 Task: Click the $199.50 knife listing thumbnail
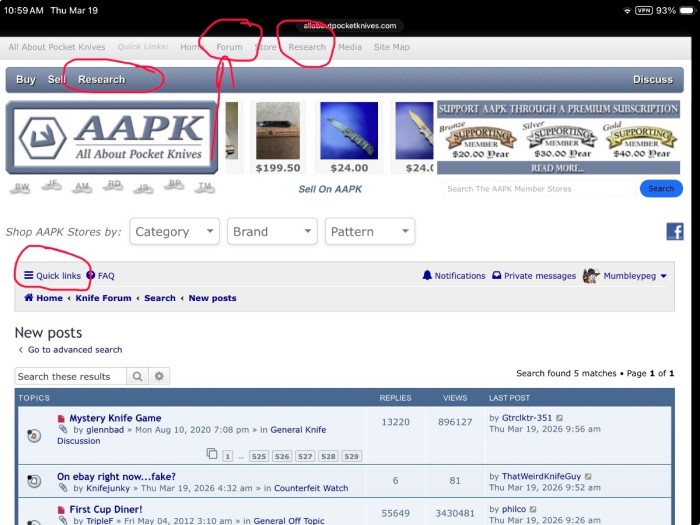pos(278,130)
